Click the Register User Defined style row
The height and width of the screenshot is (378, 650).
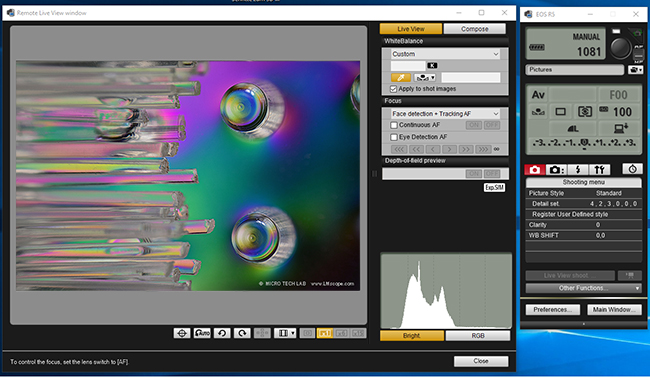[584, 214]
